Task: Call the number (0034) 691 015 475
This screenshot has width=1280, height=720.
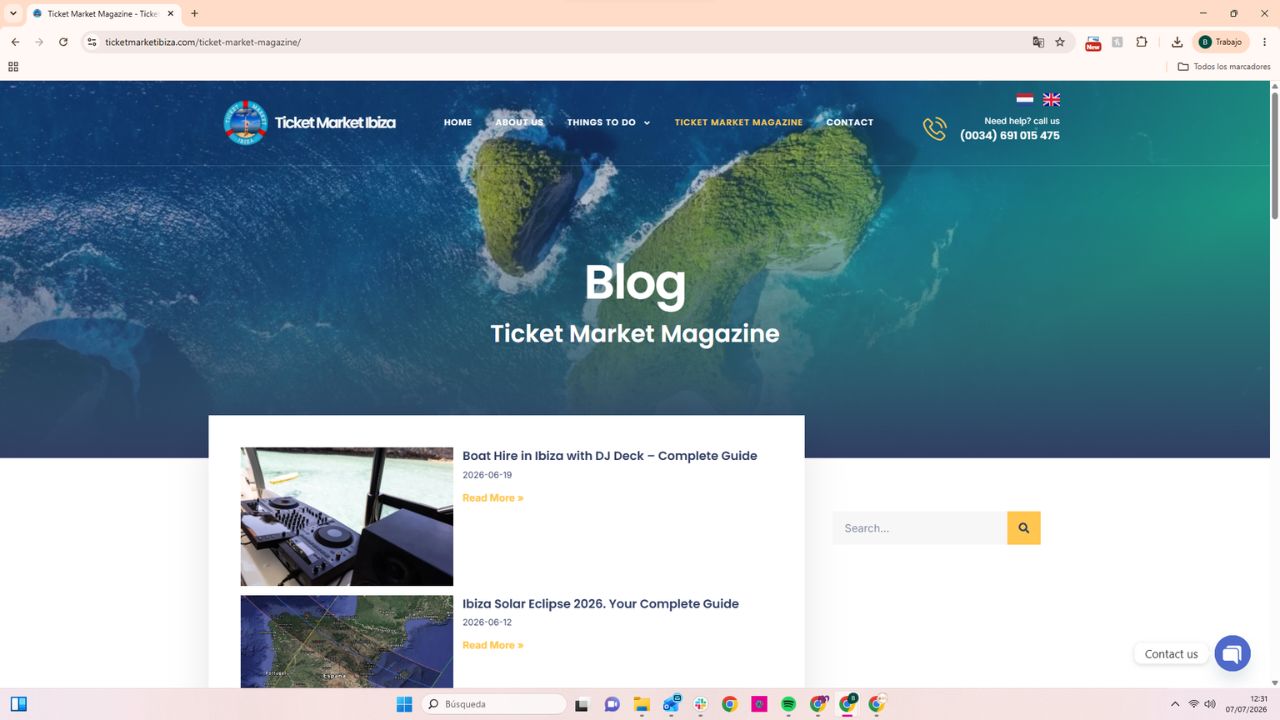Action: 1010,136
